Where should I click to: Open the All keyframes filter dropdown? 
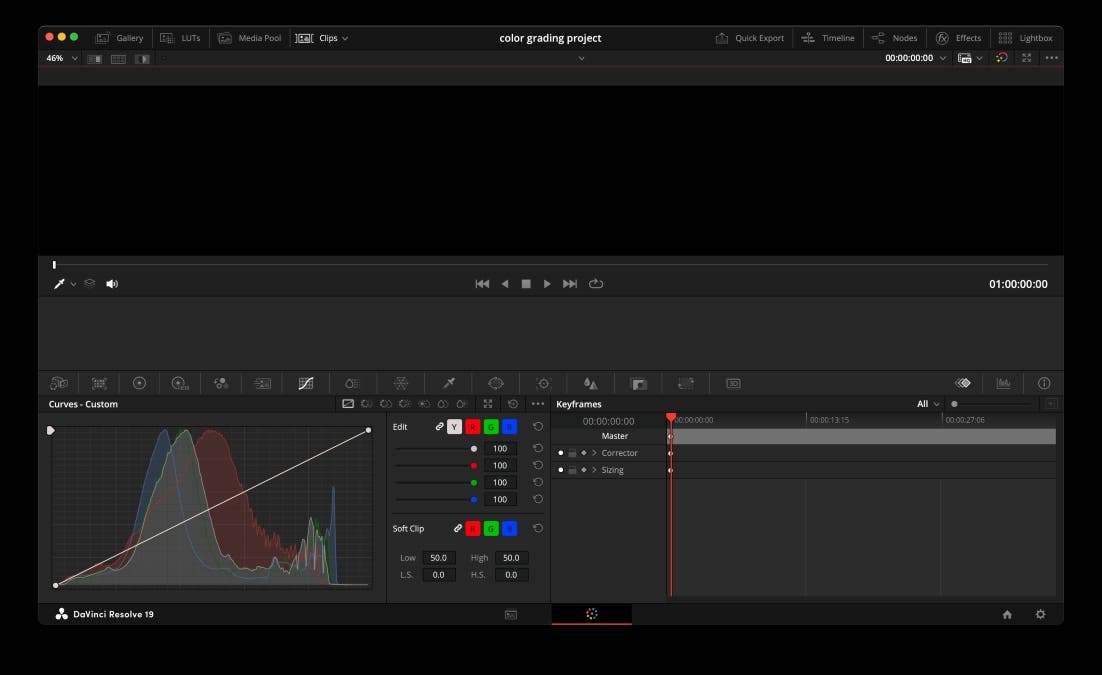(x=925, y=403)
